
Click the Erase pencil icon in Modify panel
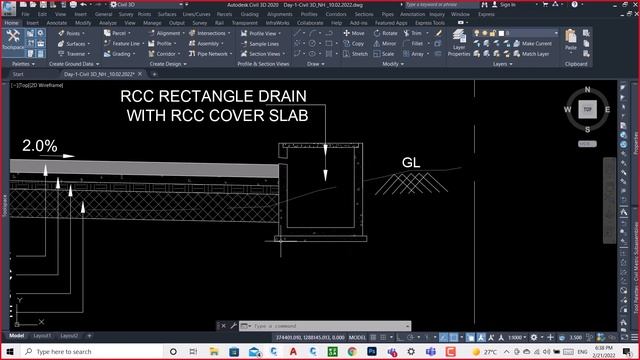[438, 33]
